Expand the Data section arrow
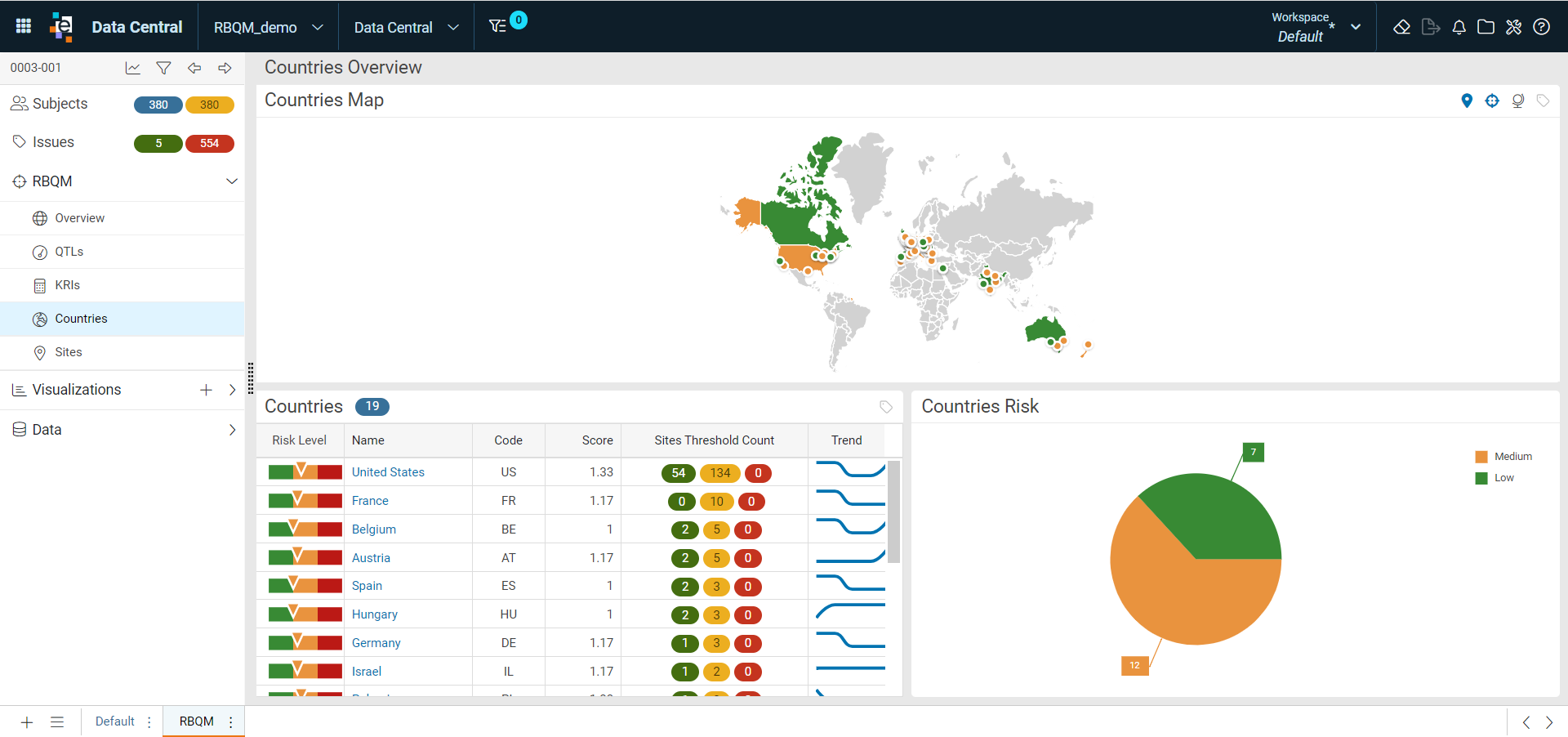The height and width of the screenshot is (737, 1568). coord(232,430)
